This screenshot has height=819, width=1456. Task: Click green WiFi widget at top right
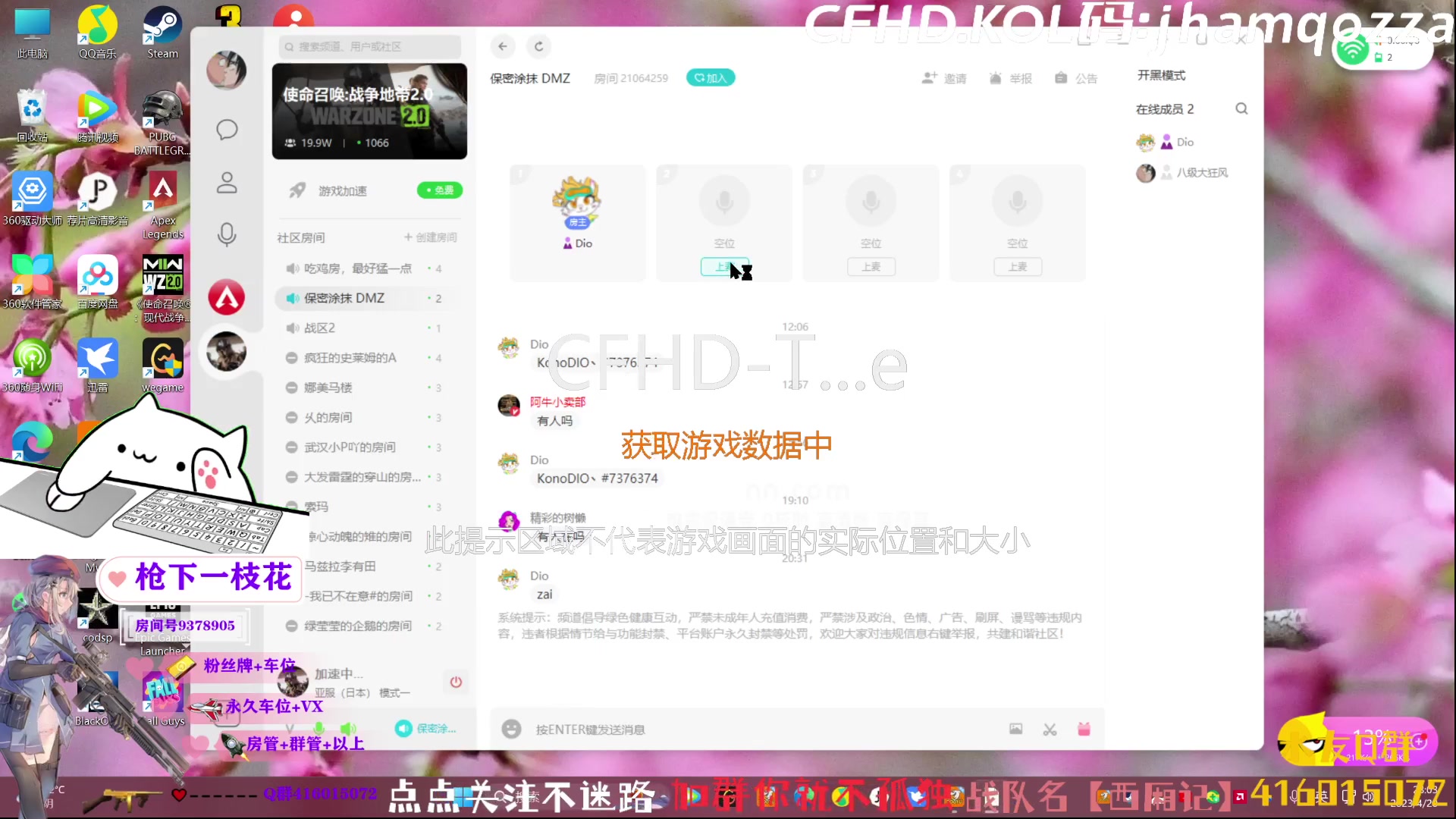[1353, 50]
